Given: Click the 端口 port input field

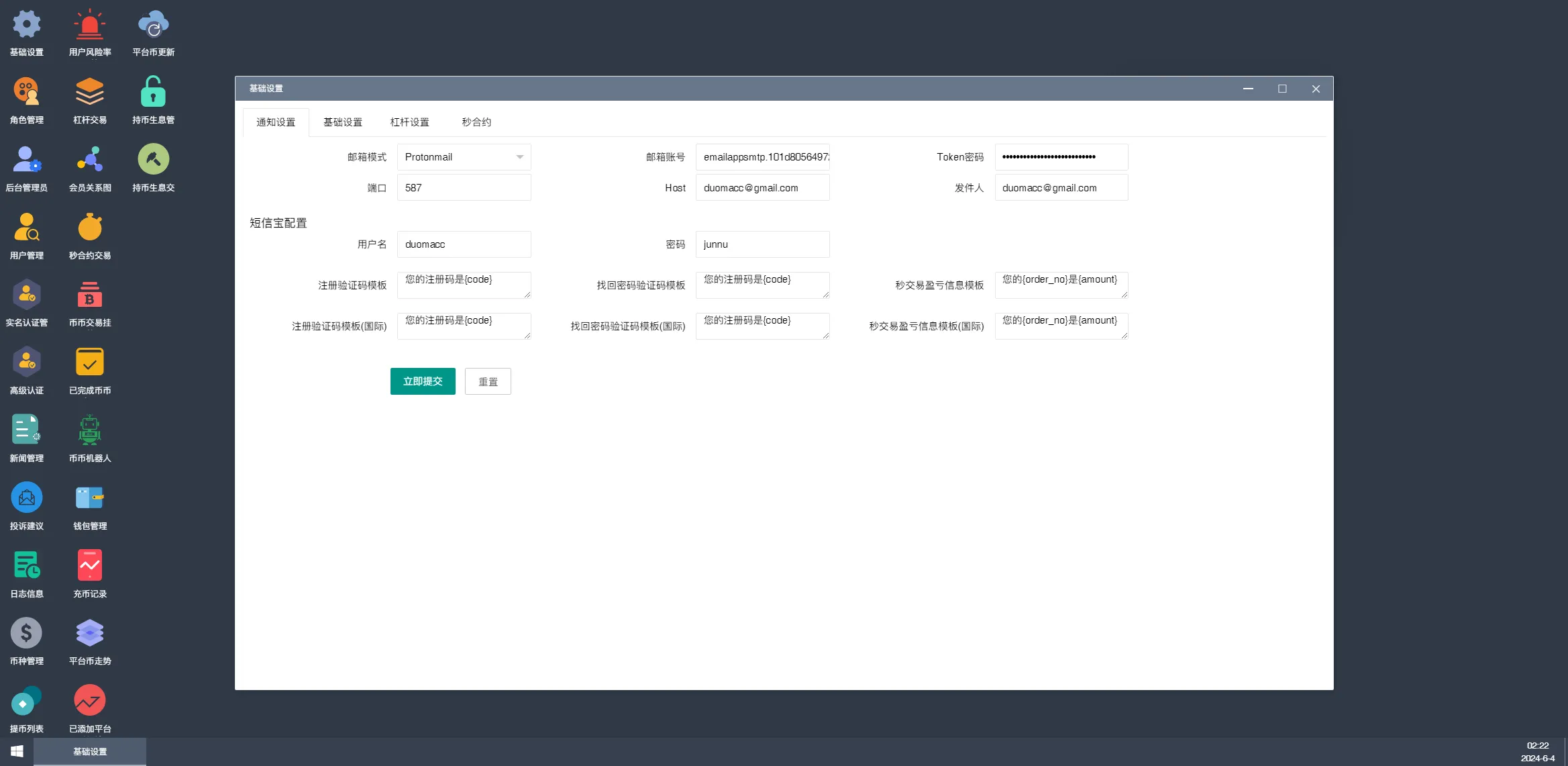Looking at the screenshot, I should coord(464,188).
